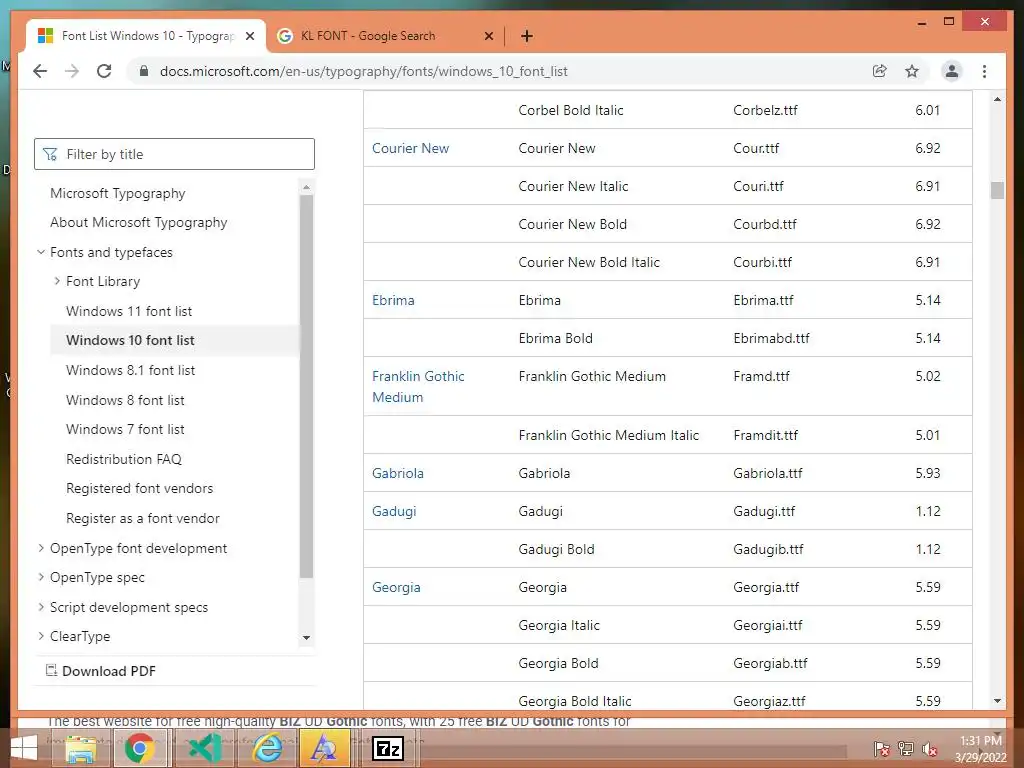Open the Windows 8.1 font list
Viewport: 1024px width, 768px height.
click(x=131, y=370)
